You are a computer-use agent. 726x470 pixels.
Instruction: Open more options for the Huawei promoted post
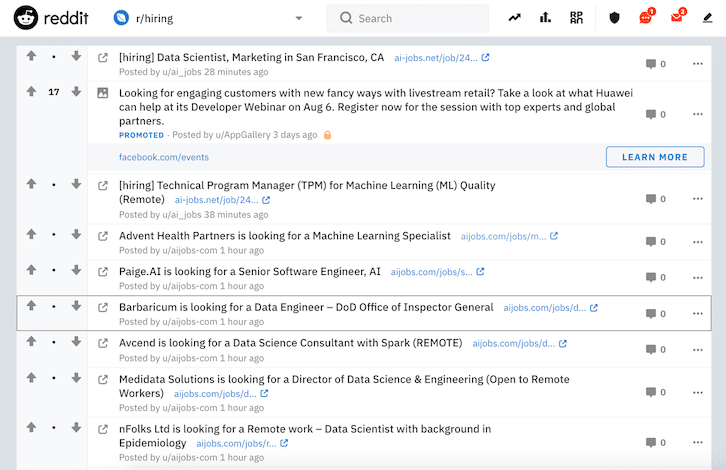click(x=698, y=114)
